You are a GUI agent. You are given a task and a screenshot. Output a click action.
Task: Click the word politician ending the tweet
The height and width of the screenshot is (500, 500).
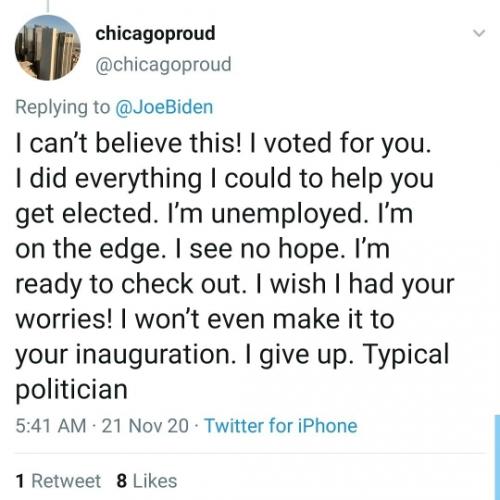coord(71,390)
